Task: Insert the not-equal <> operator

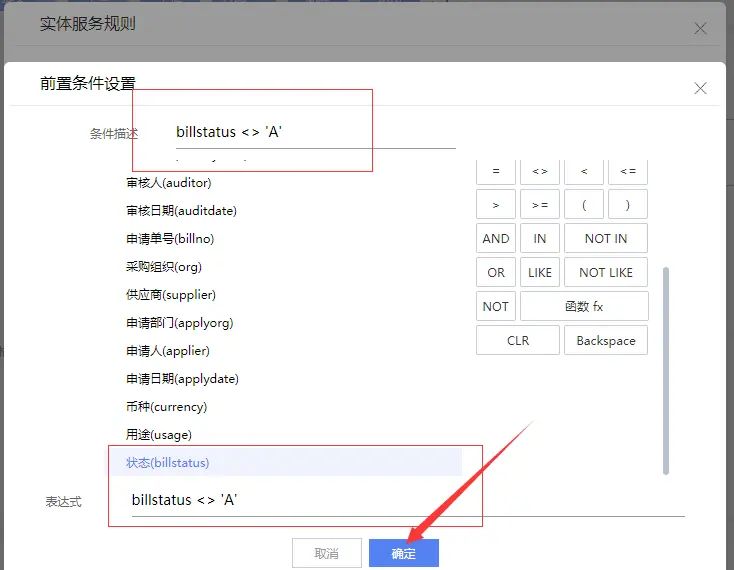Action: [x=540, y=171]
